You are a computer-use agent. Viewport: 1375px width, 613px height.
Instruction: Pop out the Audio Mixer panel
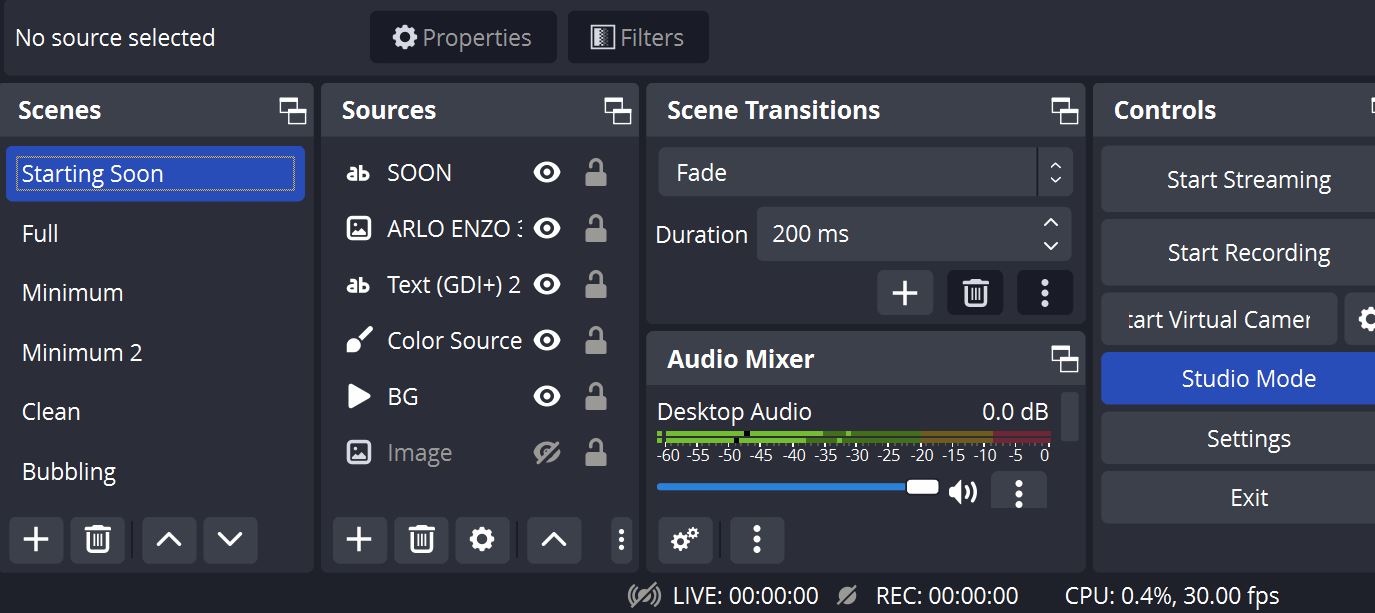pos(1065,358)
